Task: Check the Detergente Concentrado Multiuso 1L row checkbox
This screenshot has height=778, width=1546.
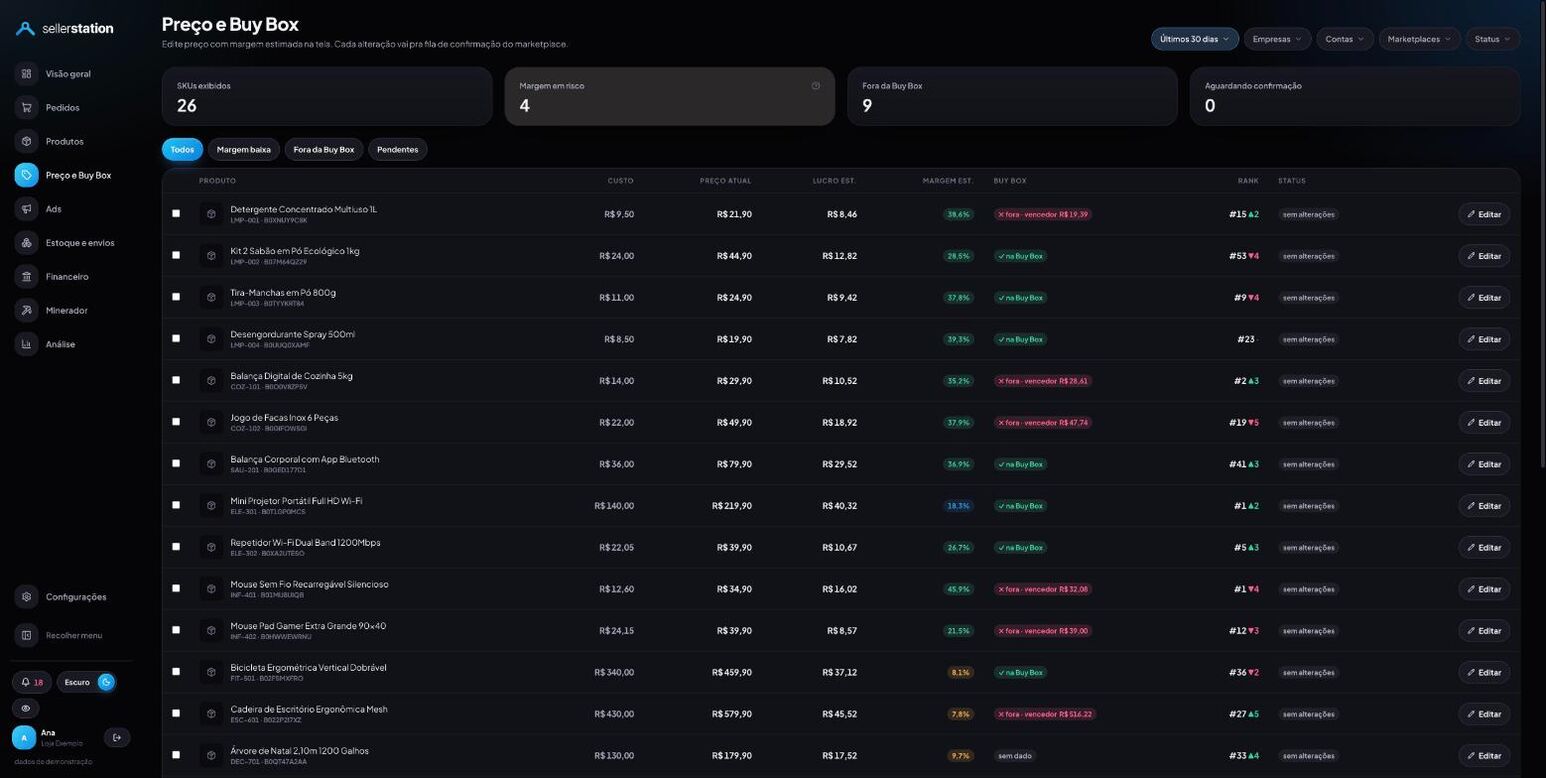Action: (x=176, y=213)
